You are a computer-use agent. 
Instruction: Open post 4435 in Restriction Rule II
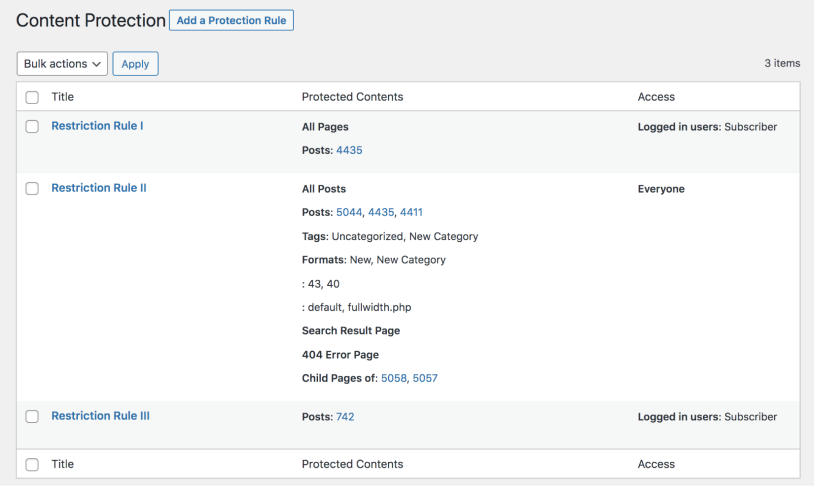(x=381, y=212)
